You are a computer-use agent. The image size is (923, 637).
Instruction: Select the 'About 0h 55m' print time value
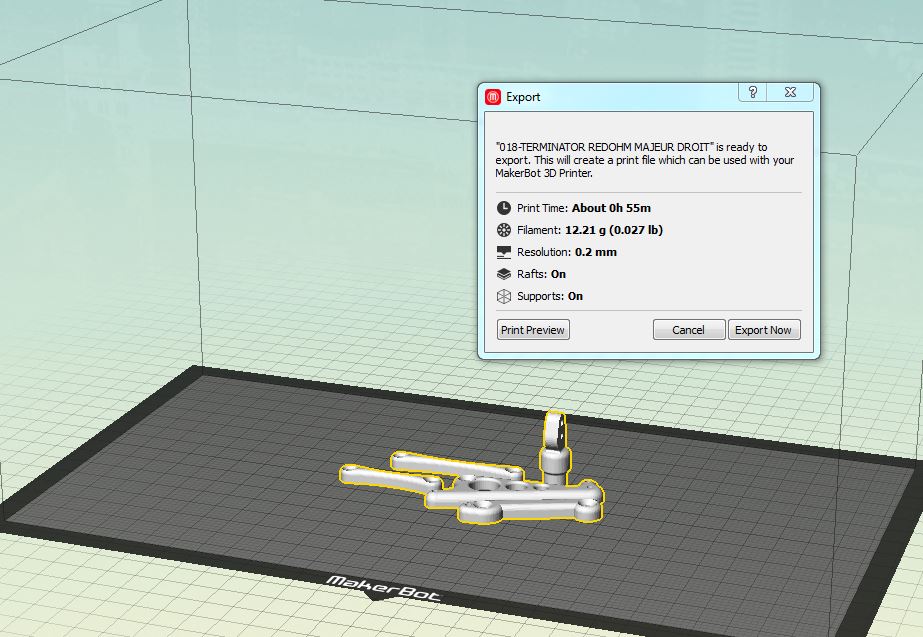(x=611, y=208)
